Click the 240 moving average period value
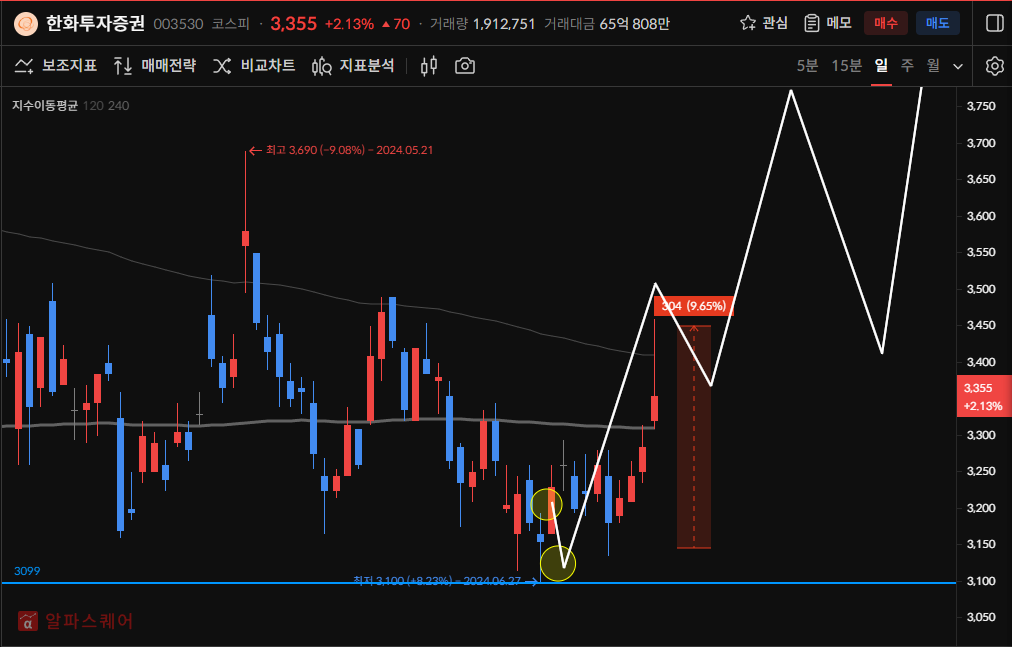The height and width of the screenshot is (647, 1012). (x=118, y=105)
